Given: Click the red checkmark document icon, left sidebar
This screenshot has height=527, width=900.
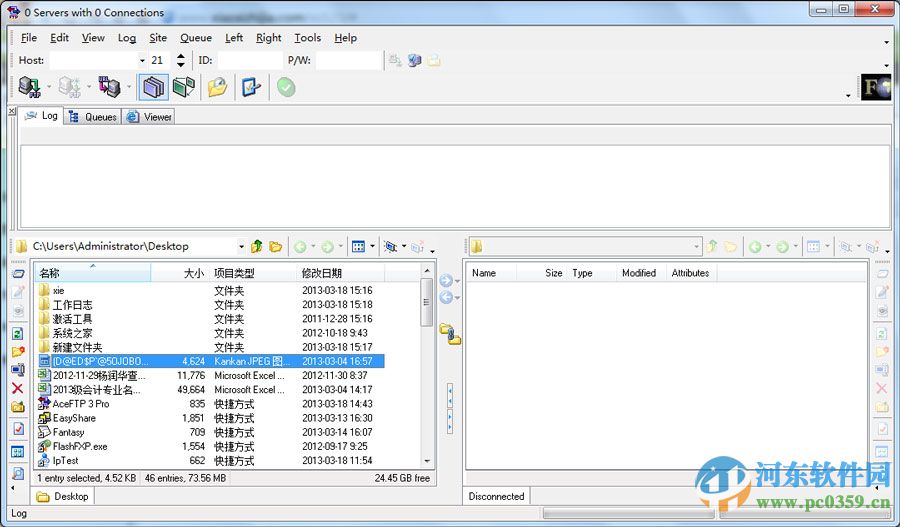Looking at the screenshot, I should [18, 429].
